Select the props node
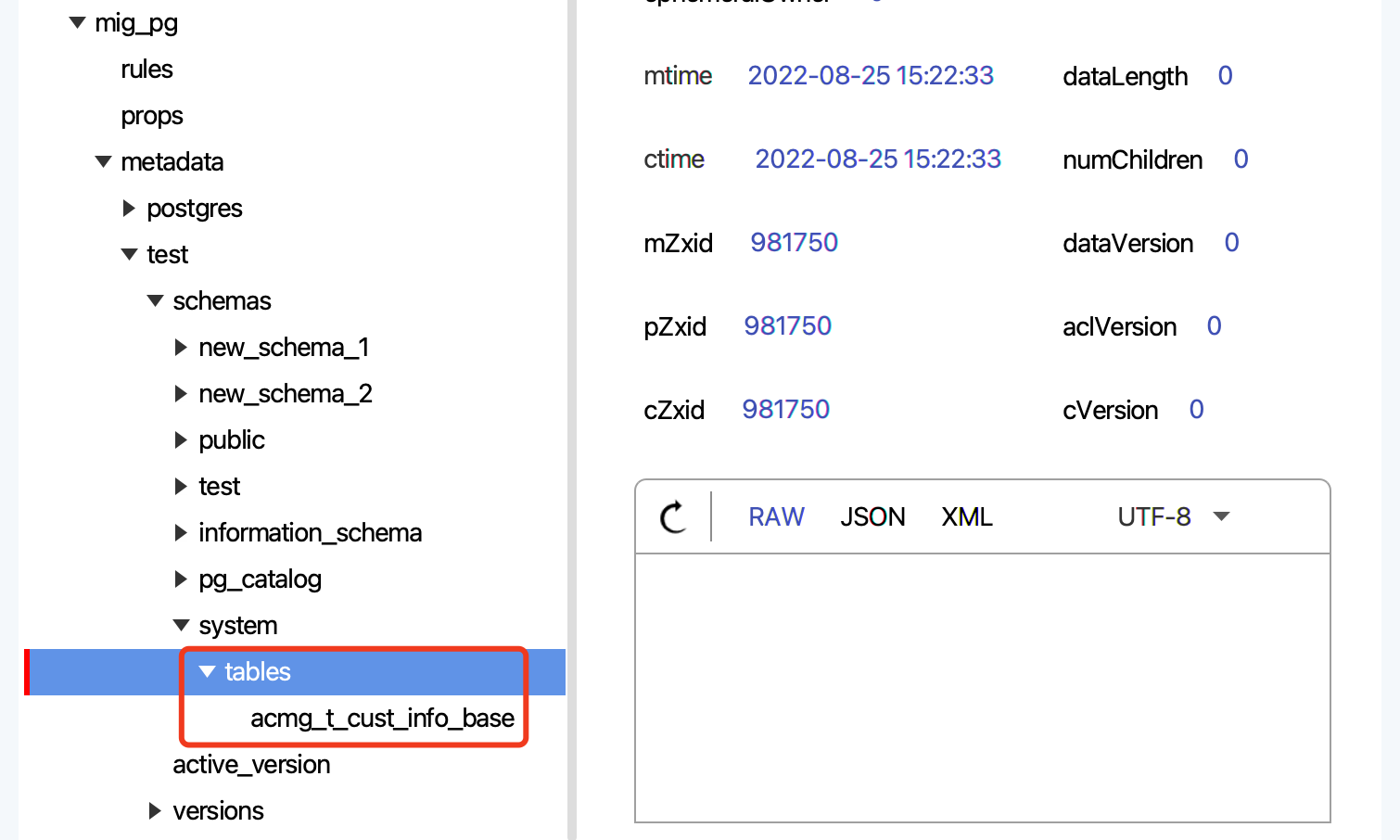The height and width of the screenshot is (840, 1400). coord(151,115)
